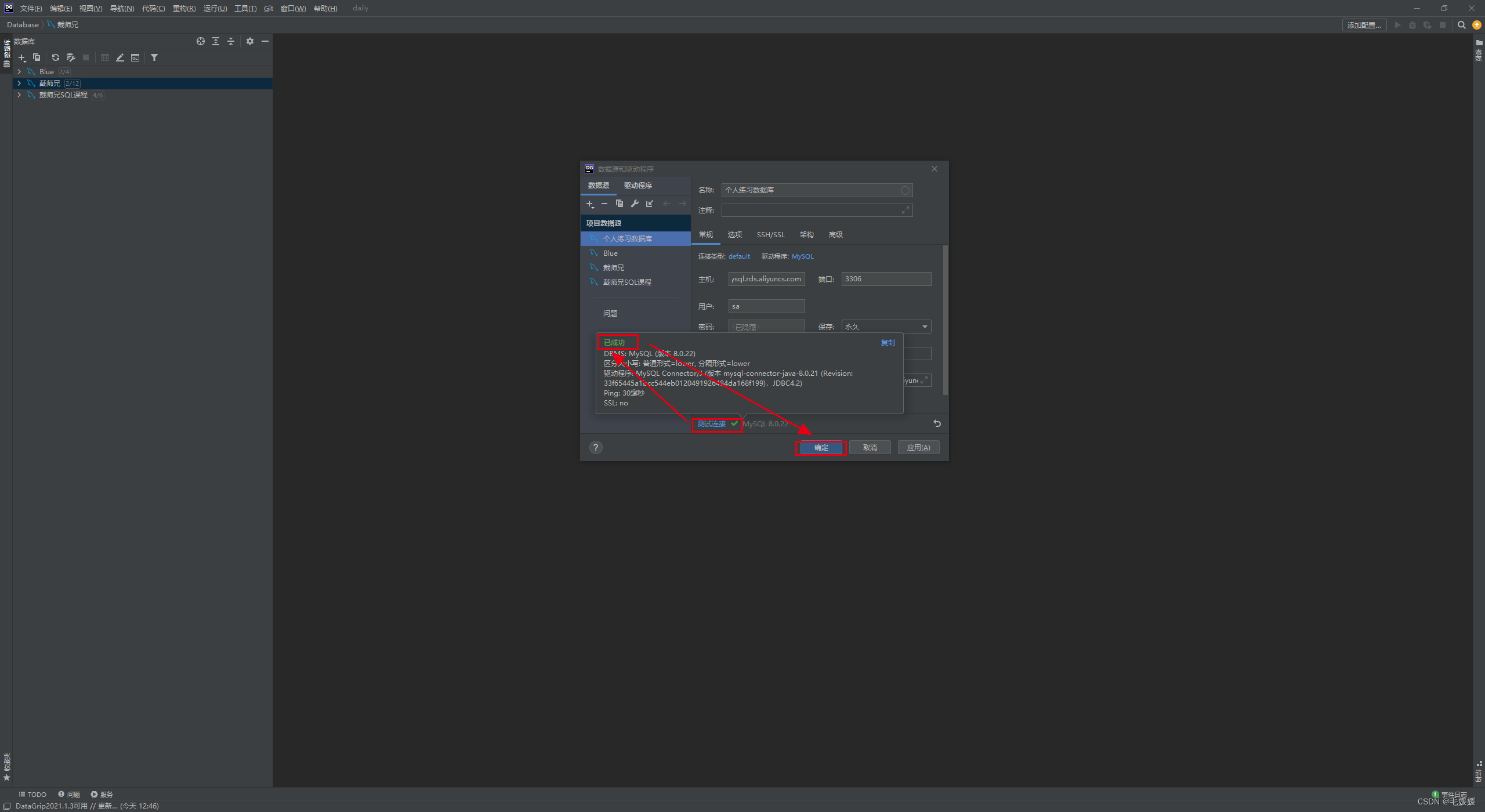Viewport: 1485px width, 812px height.
Task: Click the dialog vertical scrollbar
Action: [946, 320]
